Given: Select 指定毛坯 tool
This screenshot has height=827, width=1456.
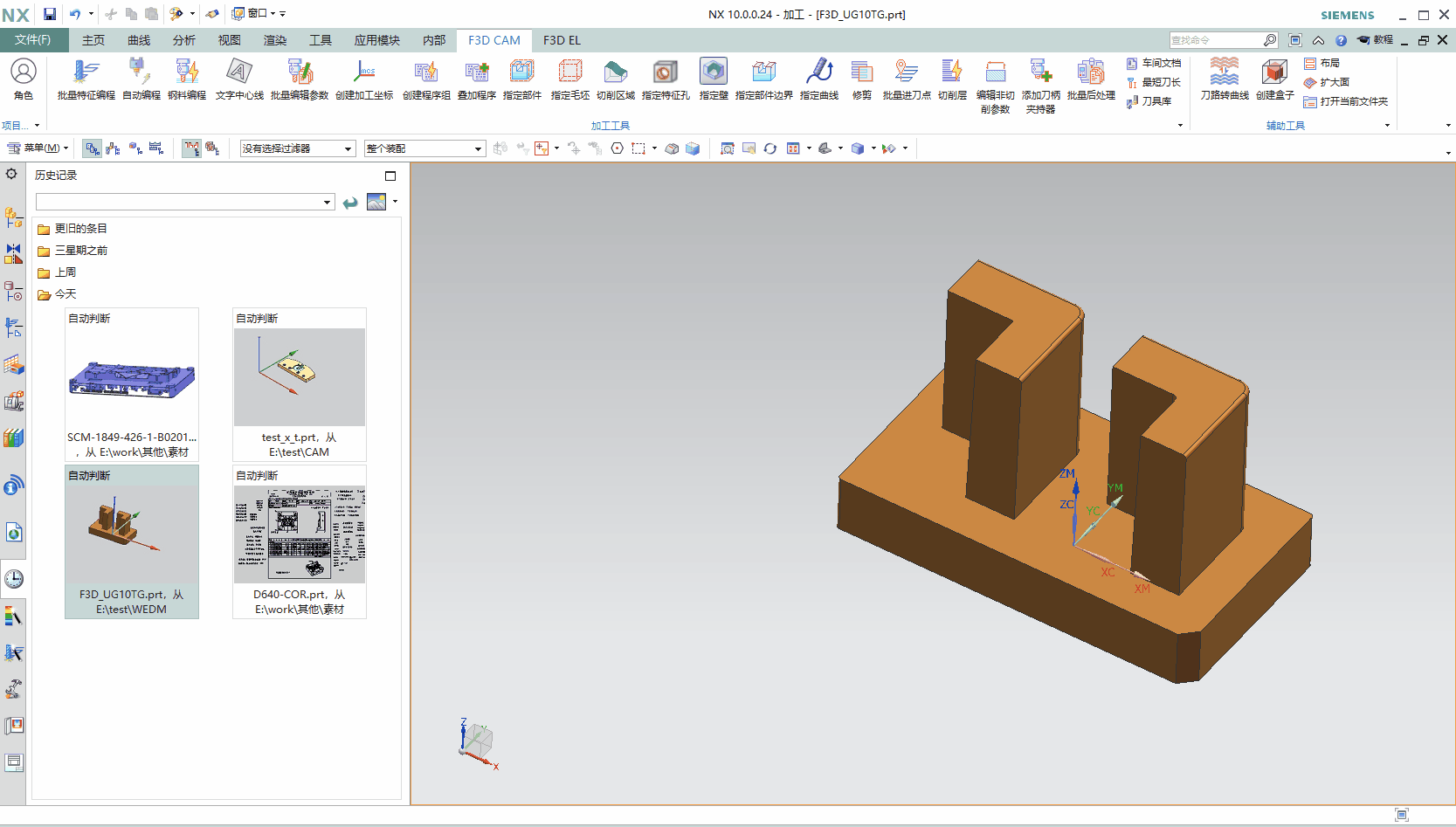Looking at the screenshot, I should (x=570, y=79).
